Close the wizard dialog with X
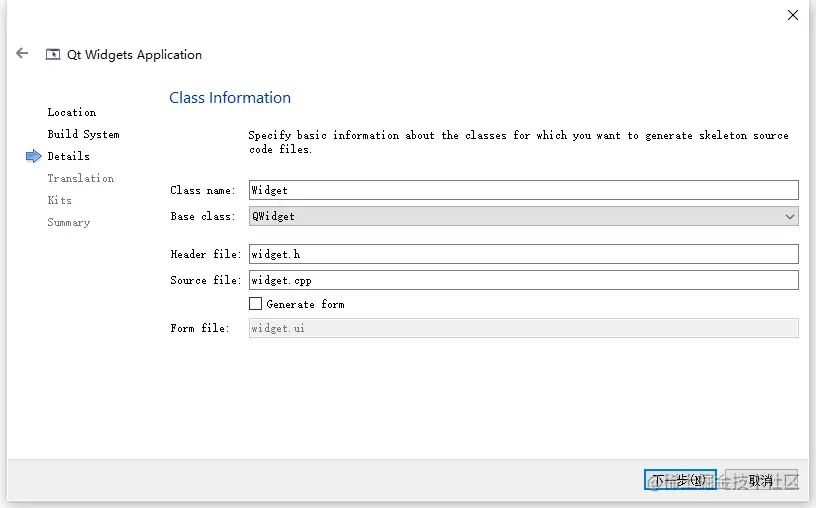 793,15
